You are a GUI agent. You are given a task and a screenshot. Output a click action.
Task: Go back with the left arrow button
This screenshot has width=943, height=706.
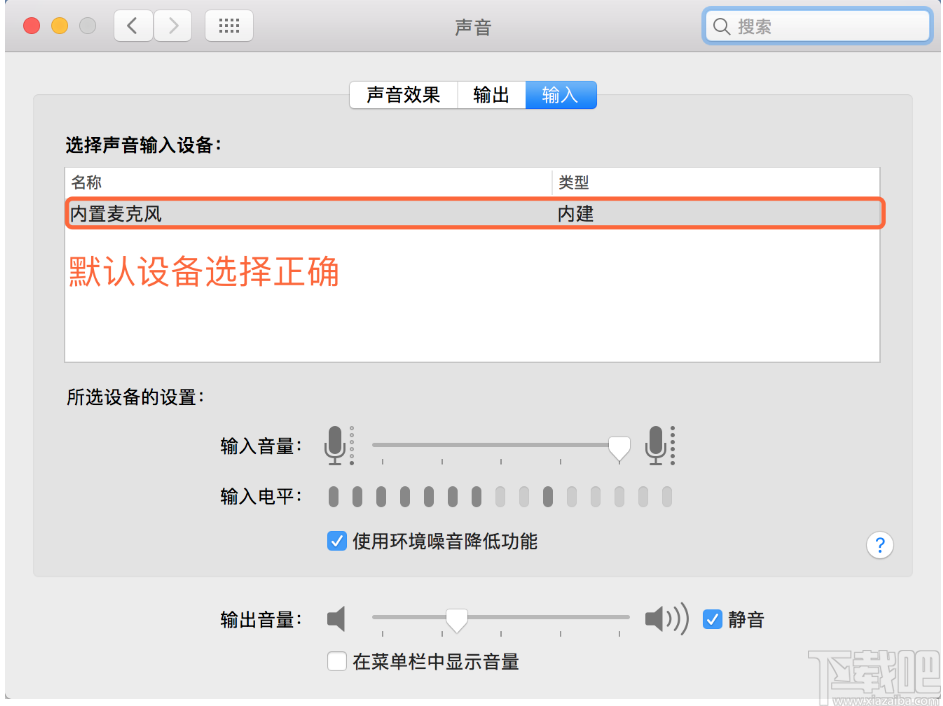tap(134, 26)
